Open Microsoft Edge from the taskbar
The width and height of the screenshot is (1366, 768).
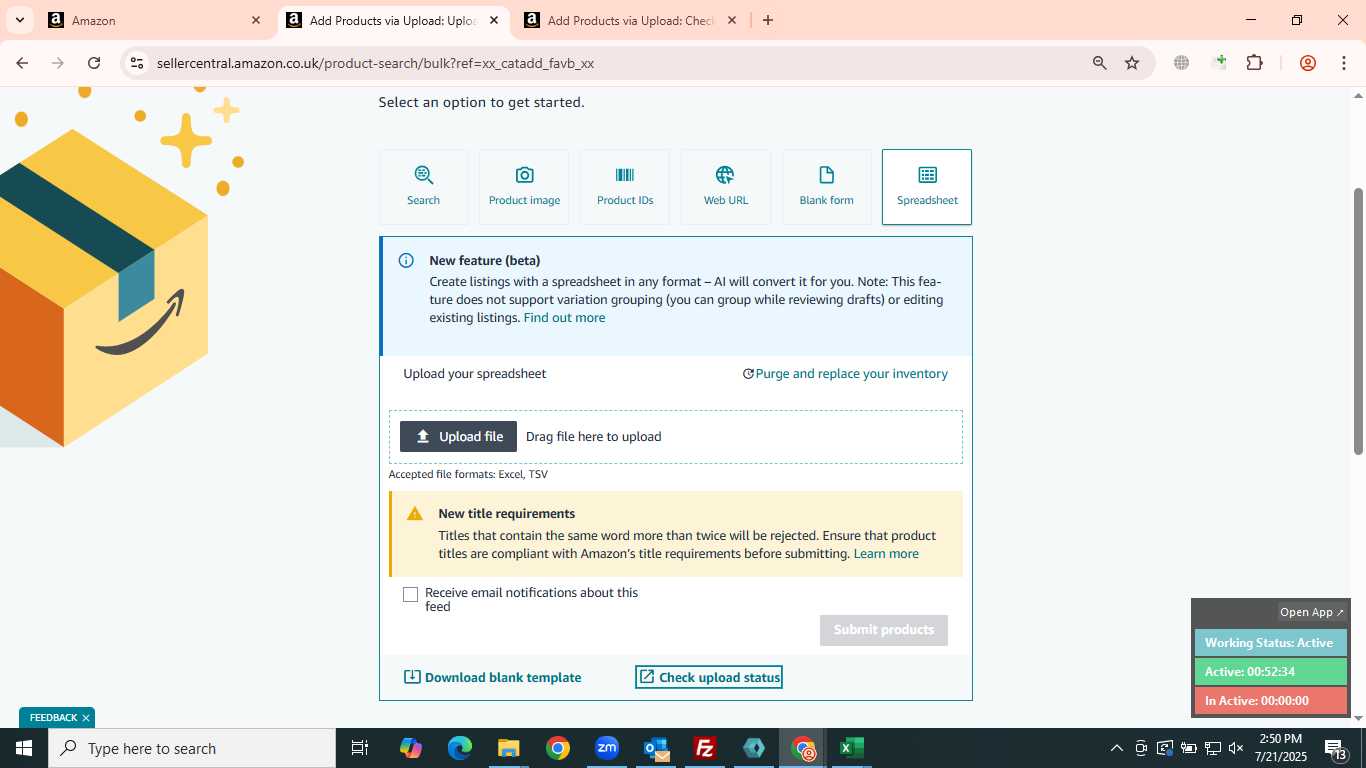460,748
